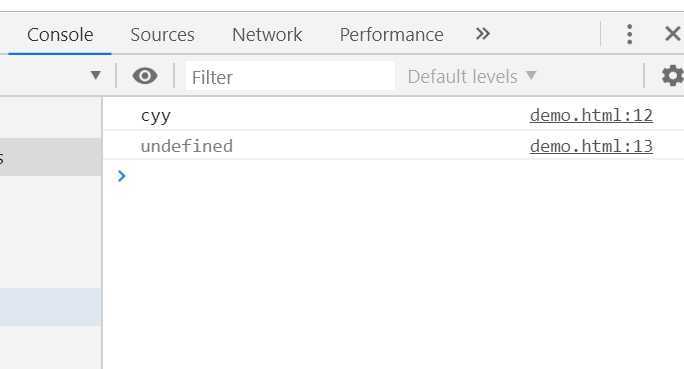Open the live expression eye icon
Image resolution: width=684 pixels, height=369 pixels.
click(x=145, y=76)
